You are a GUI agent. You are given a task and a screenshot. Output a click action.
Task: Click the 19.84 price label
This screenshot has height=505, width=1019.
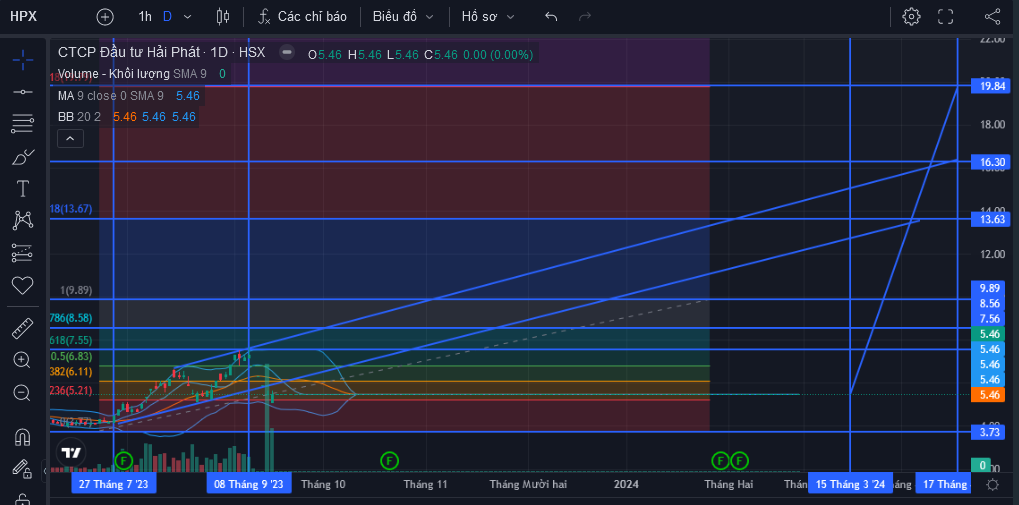pos(988,86)
